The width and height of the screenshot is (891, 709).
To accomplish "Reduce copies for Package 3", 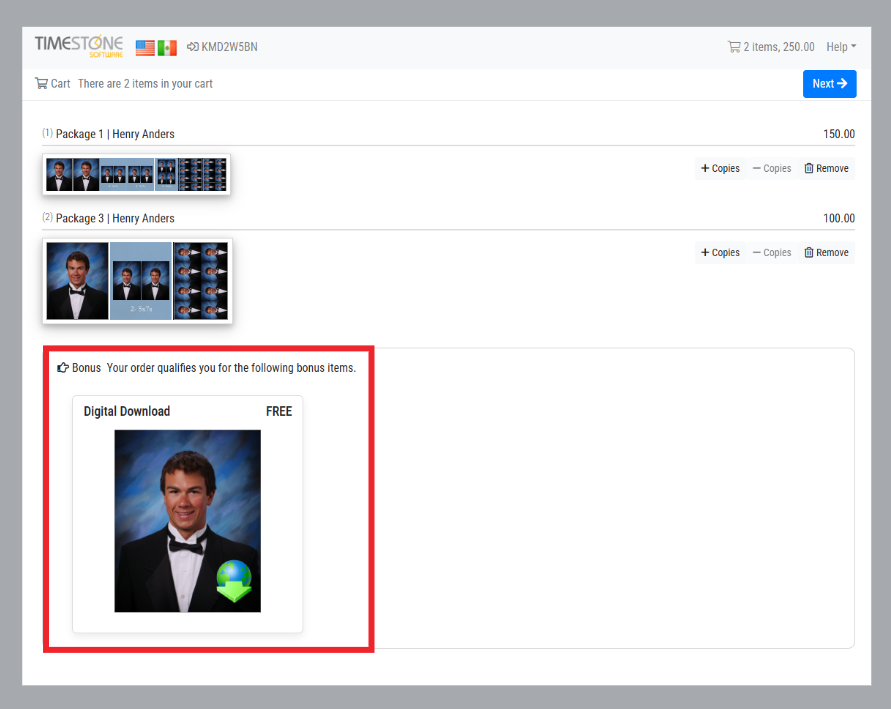I will (771, 253).
